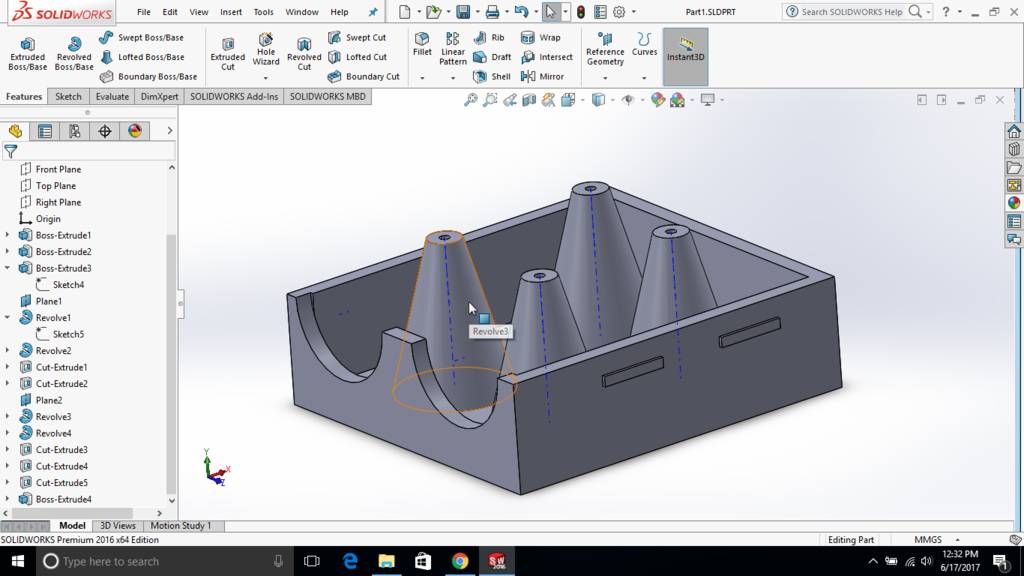Choose Swept Boss/Base feature

click(x=142, y=38)
